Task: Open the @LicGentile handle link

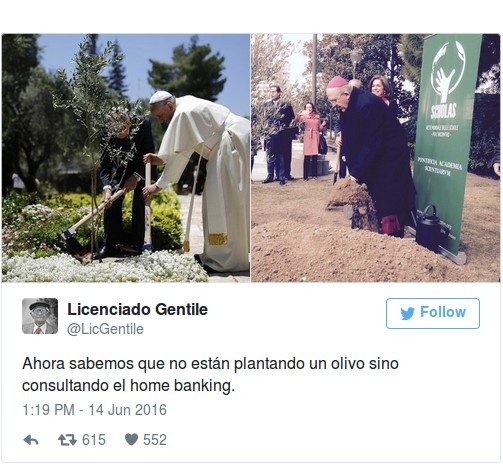Action: tap(105, 329)
